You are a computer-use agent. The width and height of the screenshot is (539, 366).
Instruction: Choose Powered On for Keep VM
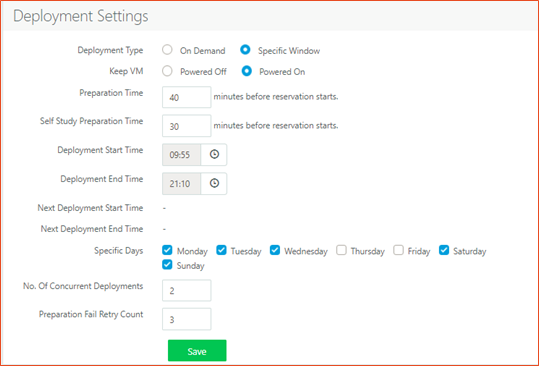(x=246, y=71)
